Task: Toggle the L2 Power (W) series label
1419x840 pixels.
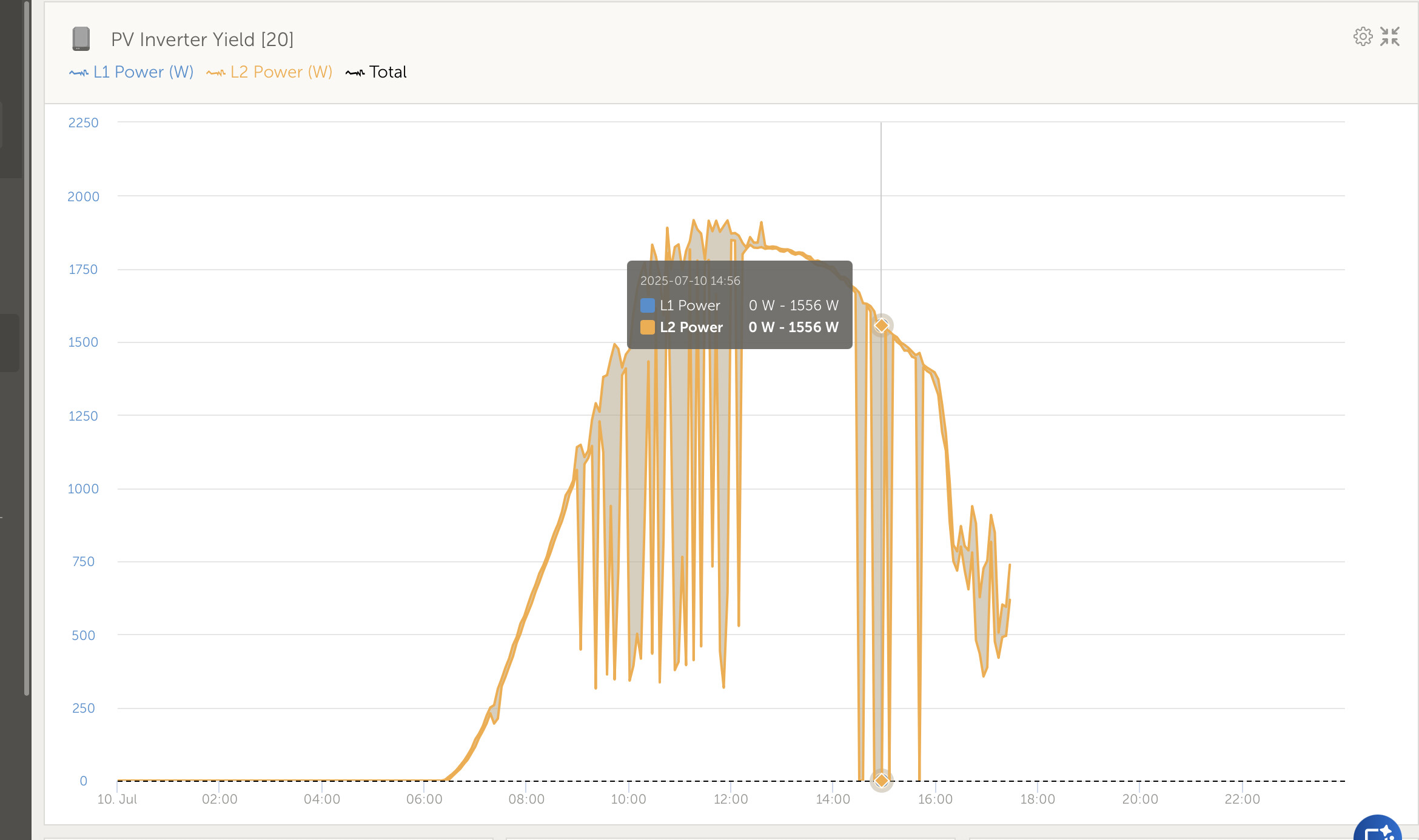Action: 281,72
